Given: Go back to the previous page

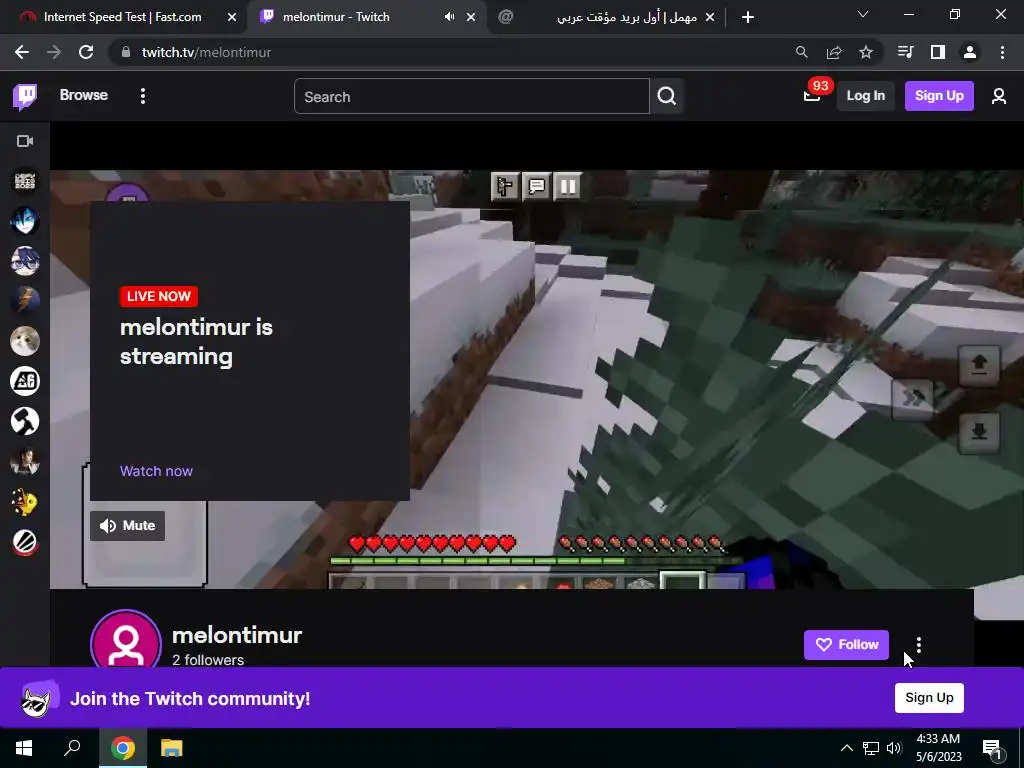Looking at the screenshot, I should 22,52.
